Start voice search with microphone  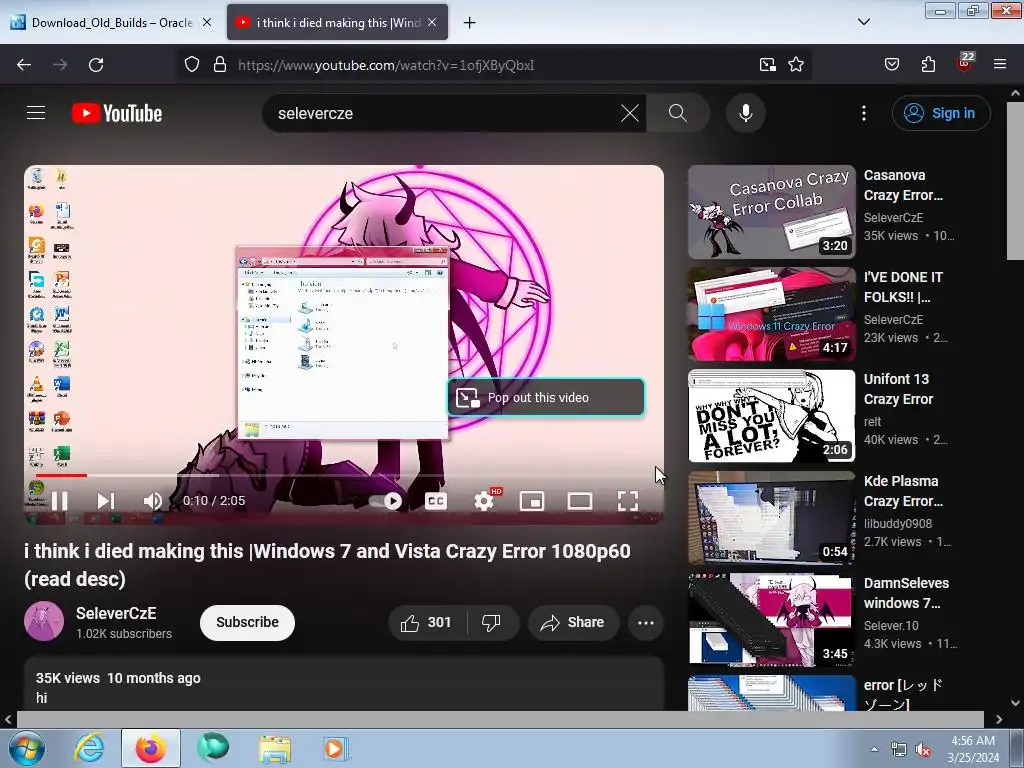pos(746,114)
